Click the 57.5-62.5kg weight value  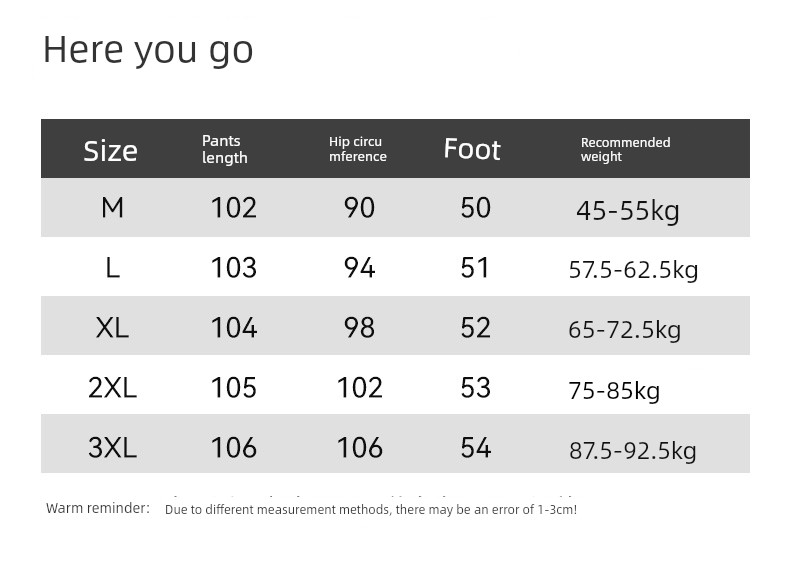pos(633,270)
